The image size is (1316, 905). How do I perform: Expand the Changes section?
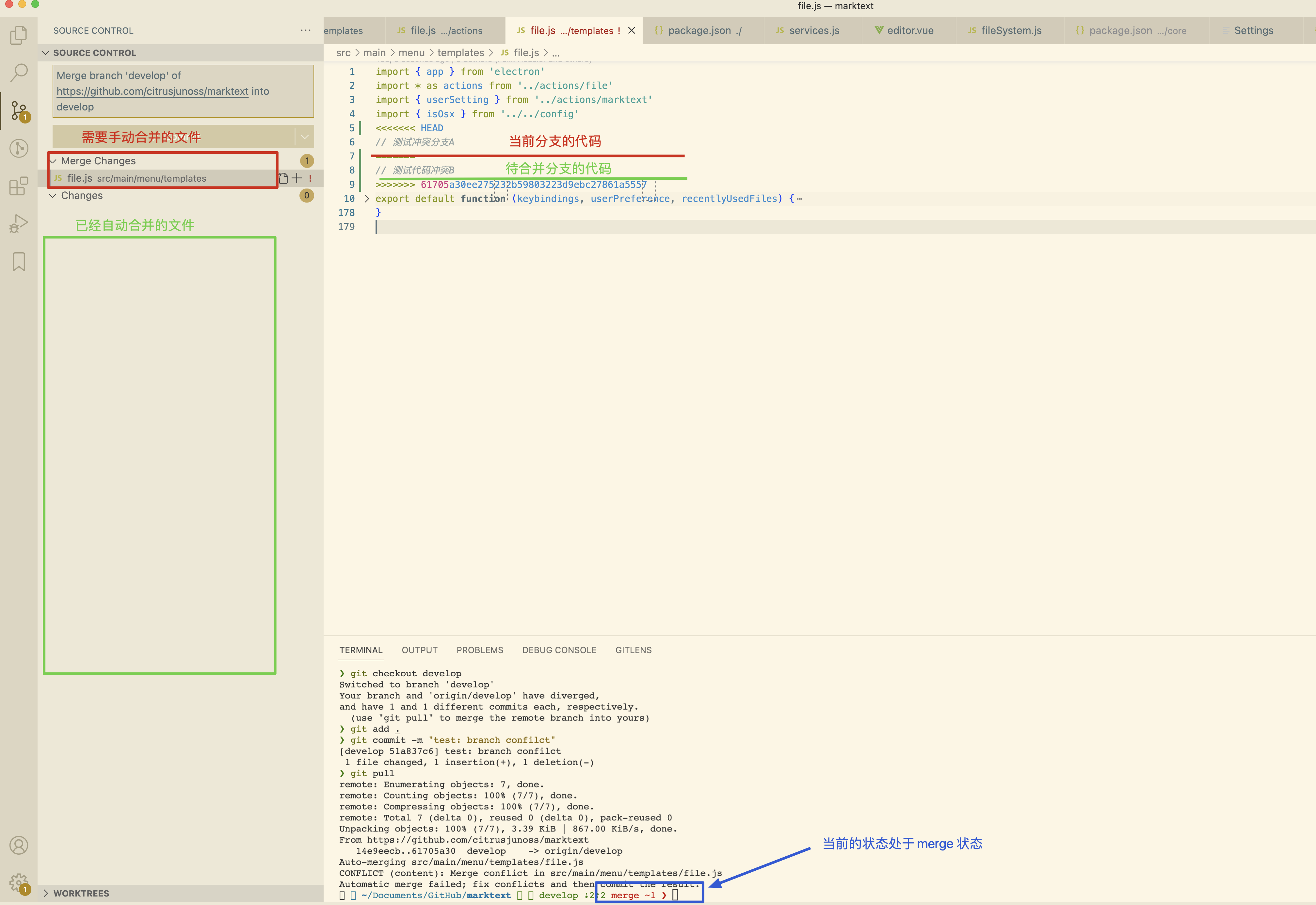[54, 195]
